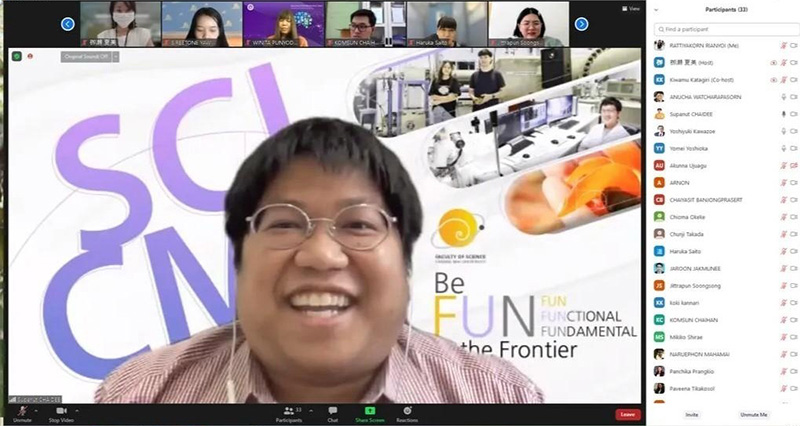Select Yoshiyuki Kawazoe in participant list

[692, 132]
